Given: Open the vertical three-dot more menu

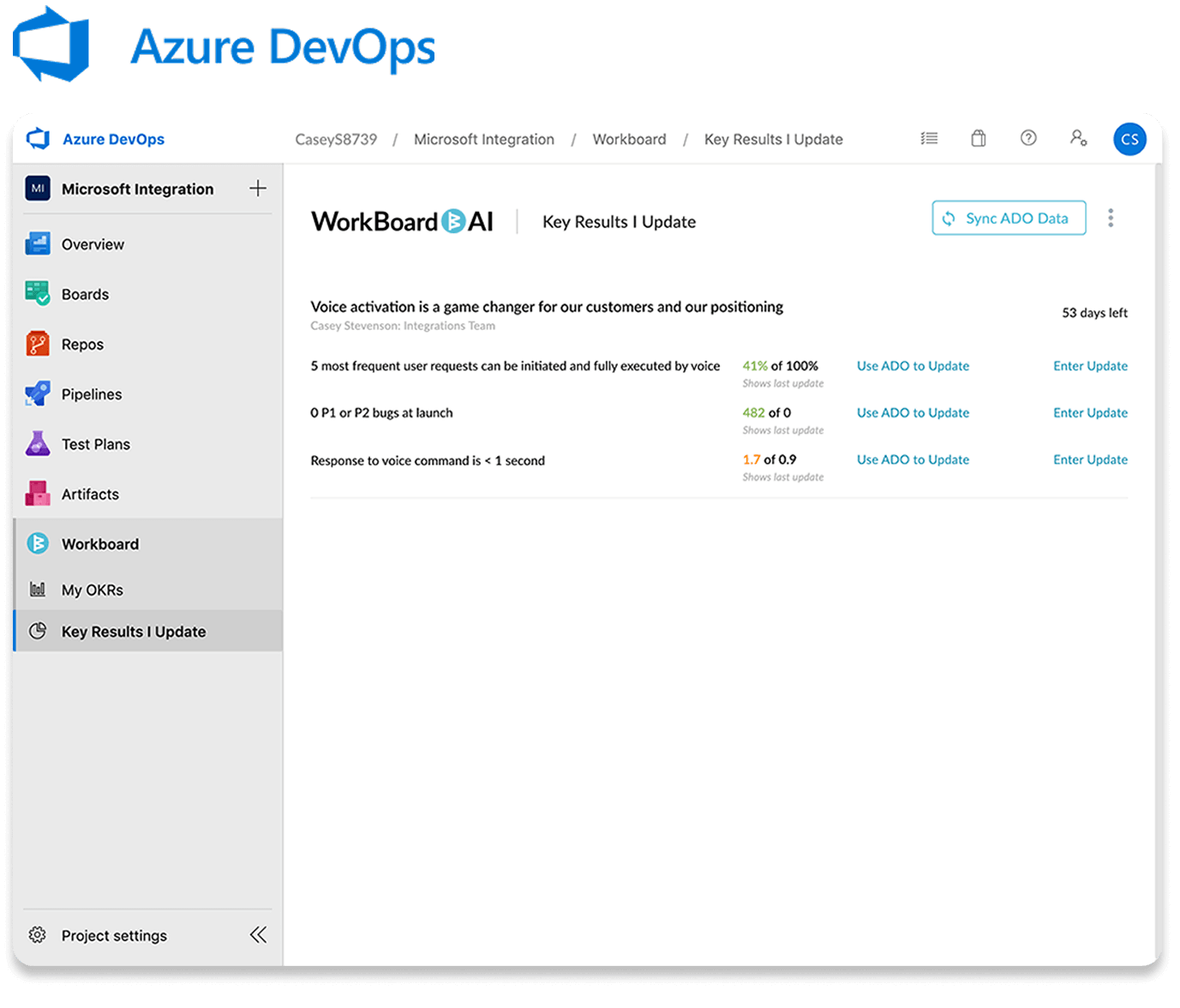Looking at the screenshot, I should 1111,218.
